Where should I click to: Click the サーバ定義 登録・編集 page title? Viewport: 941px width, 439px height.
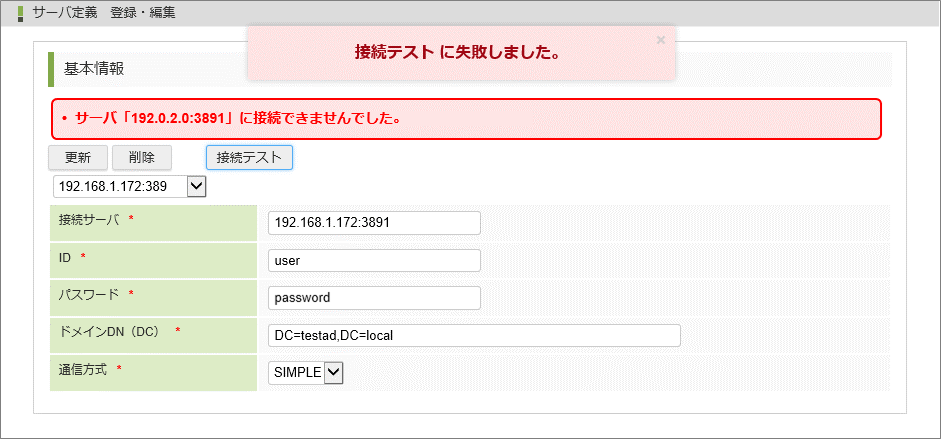(104, 13)
